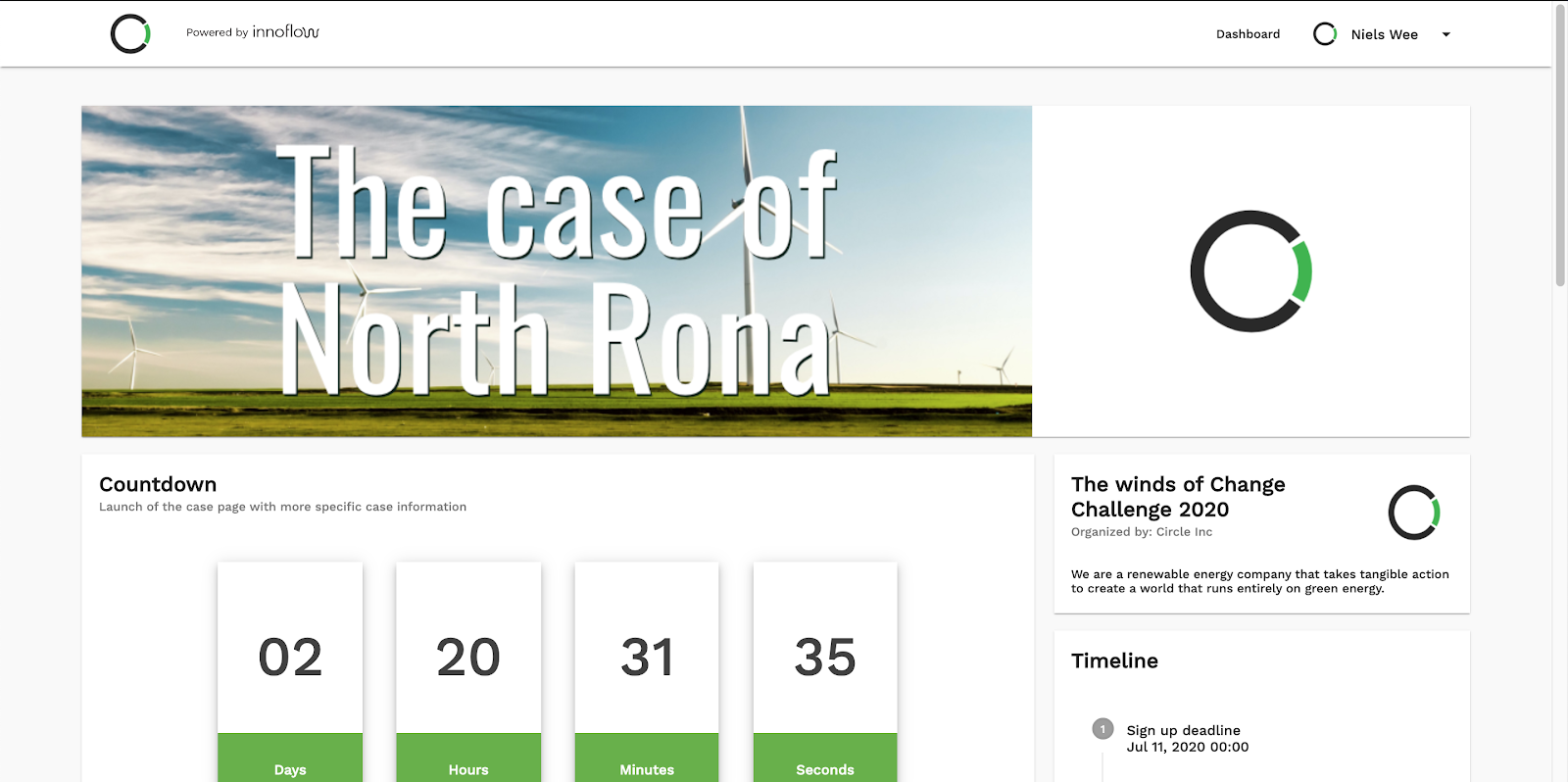Click the 31 Minutes countdown card
This screenshot has height=782, width=1568.
click(x=647, y=672)
